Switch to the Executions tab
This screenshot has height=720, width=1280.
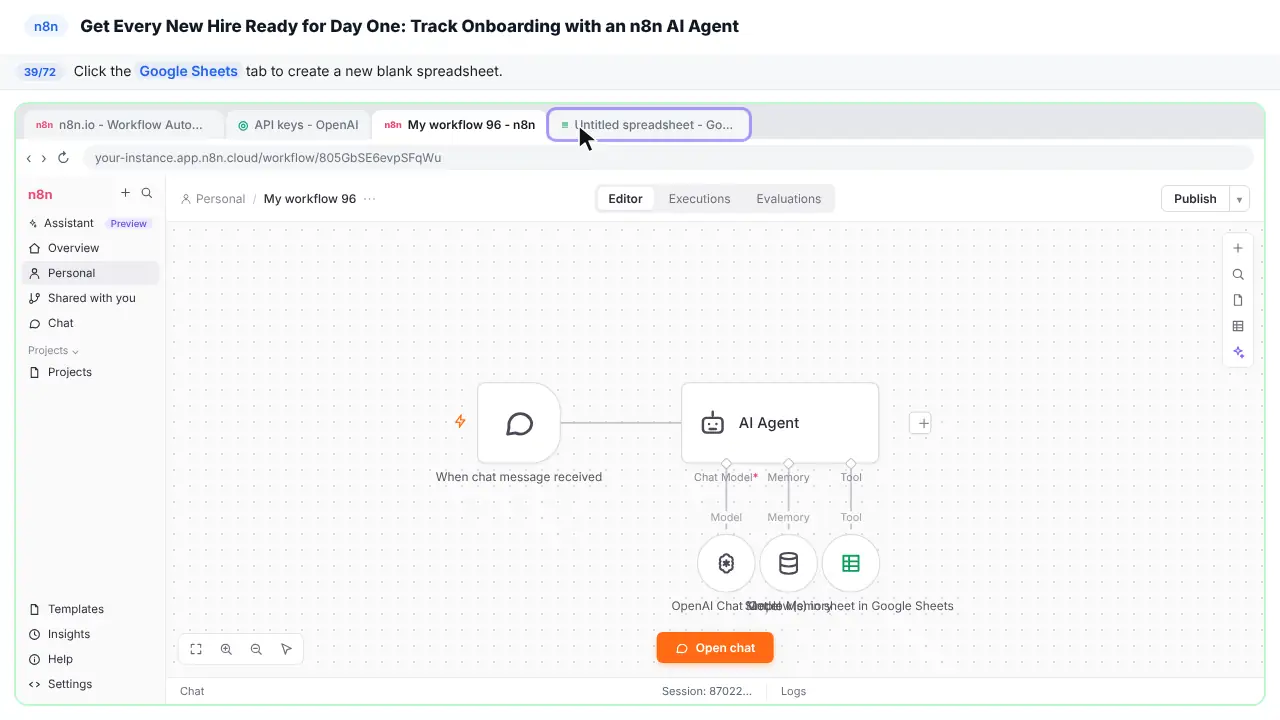pos(699,199)
